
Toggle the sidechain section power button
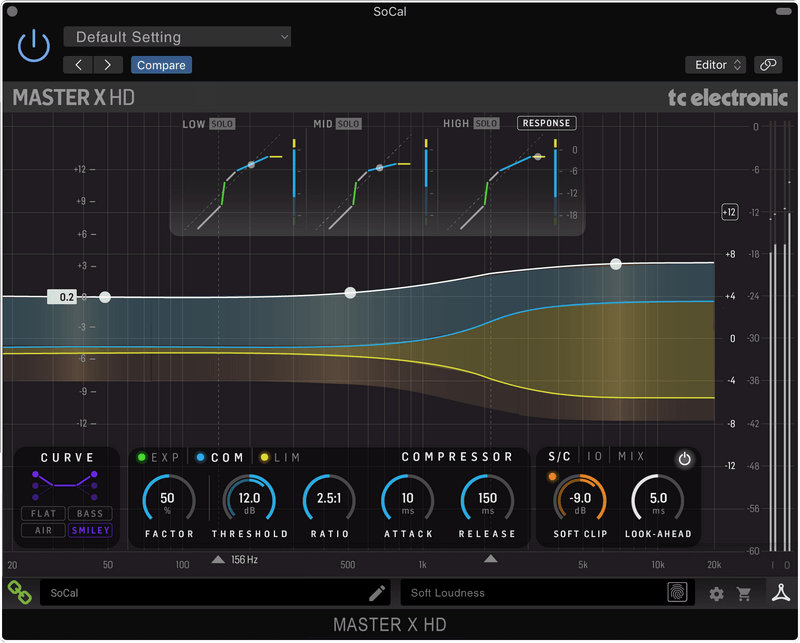coord(685,457)
